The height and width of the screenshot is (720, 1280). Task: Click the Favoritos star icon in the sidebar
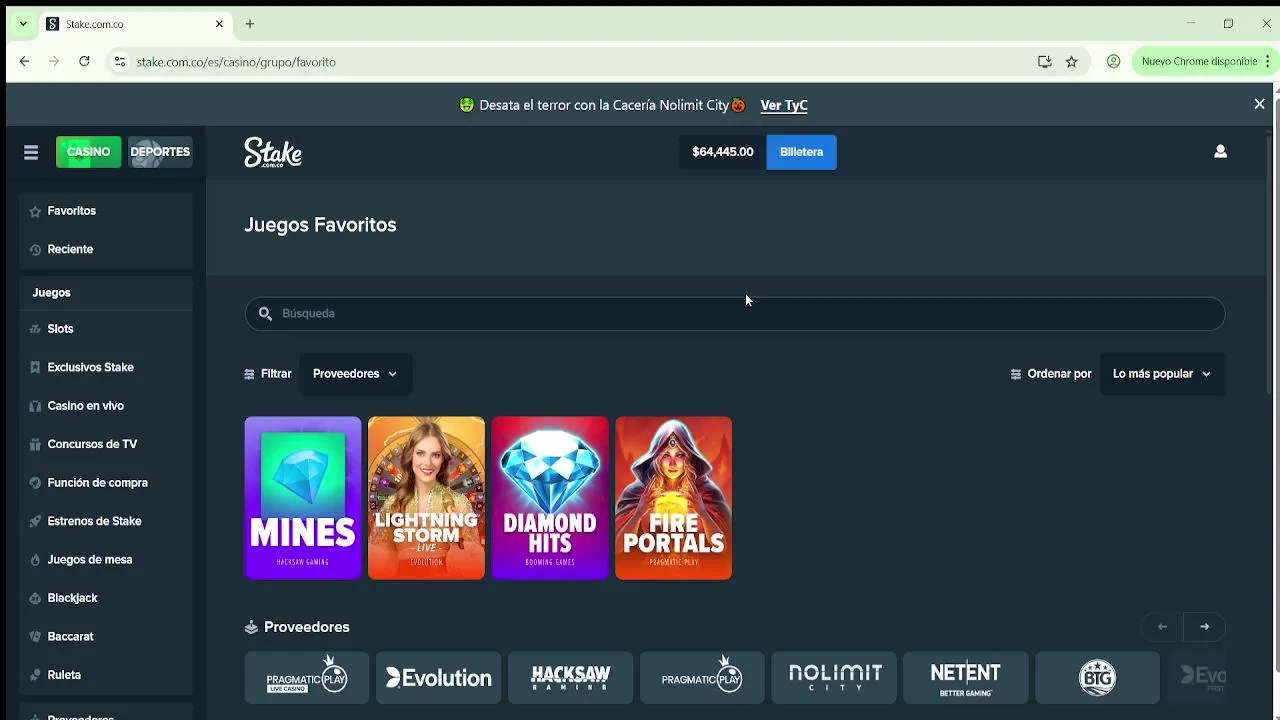pyautogui.click(x=35, y=211)
